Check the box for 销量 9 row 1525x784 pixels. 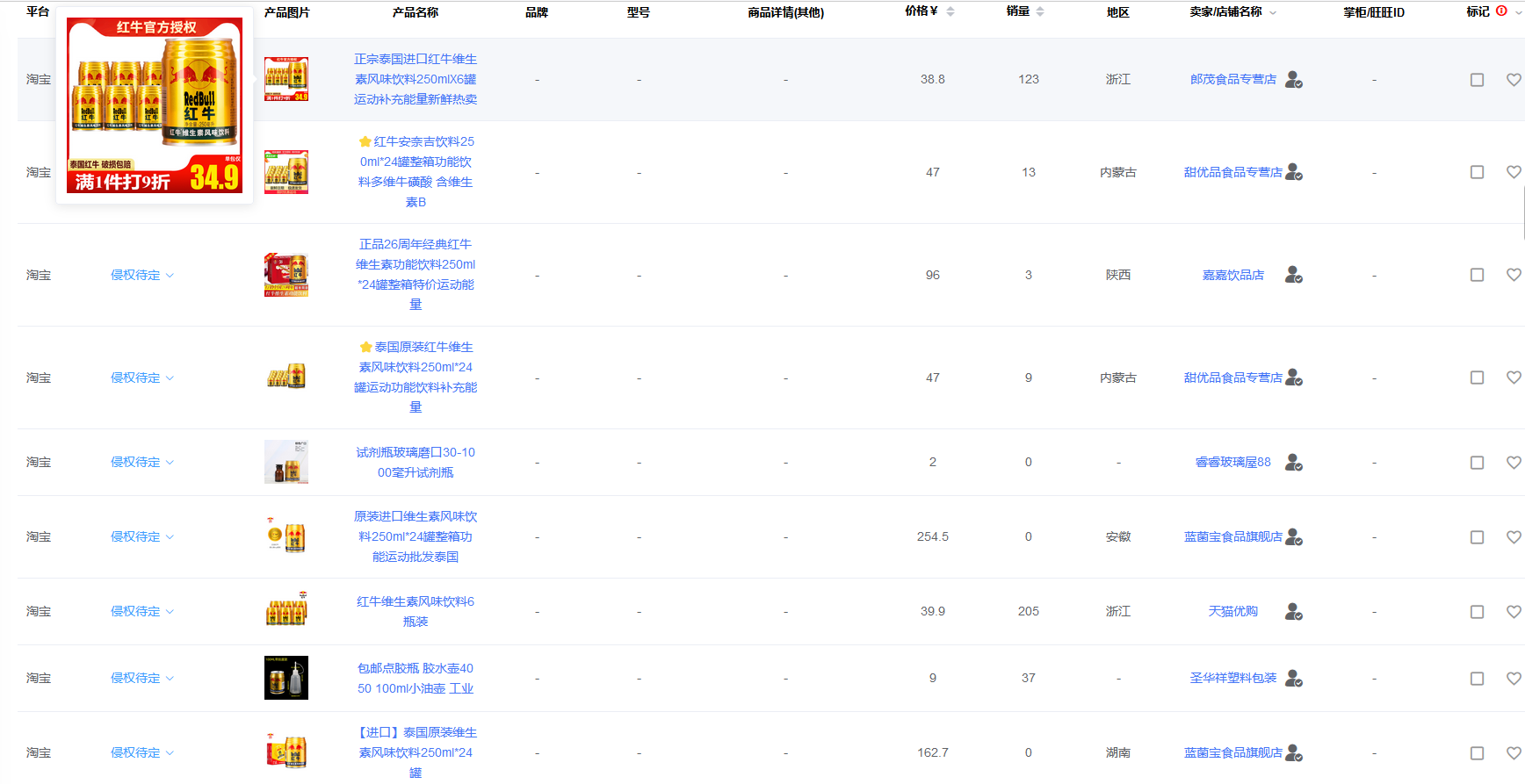tap(1478, 378)
